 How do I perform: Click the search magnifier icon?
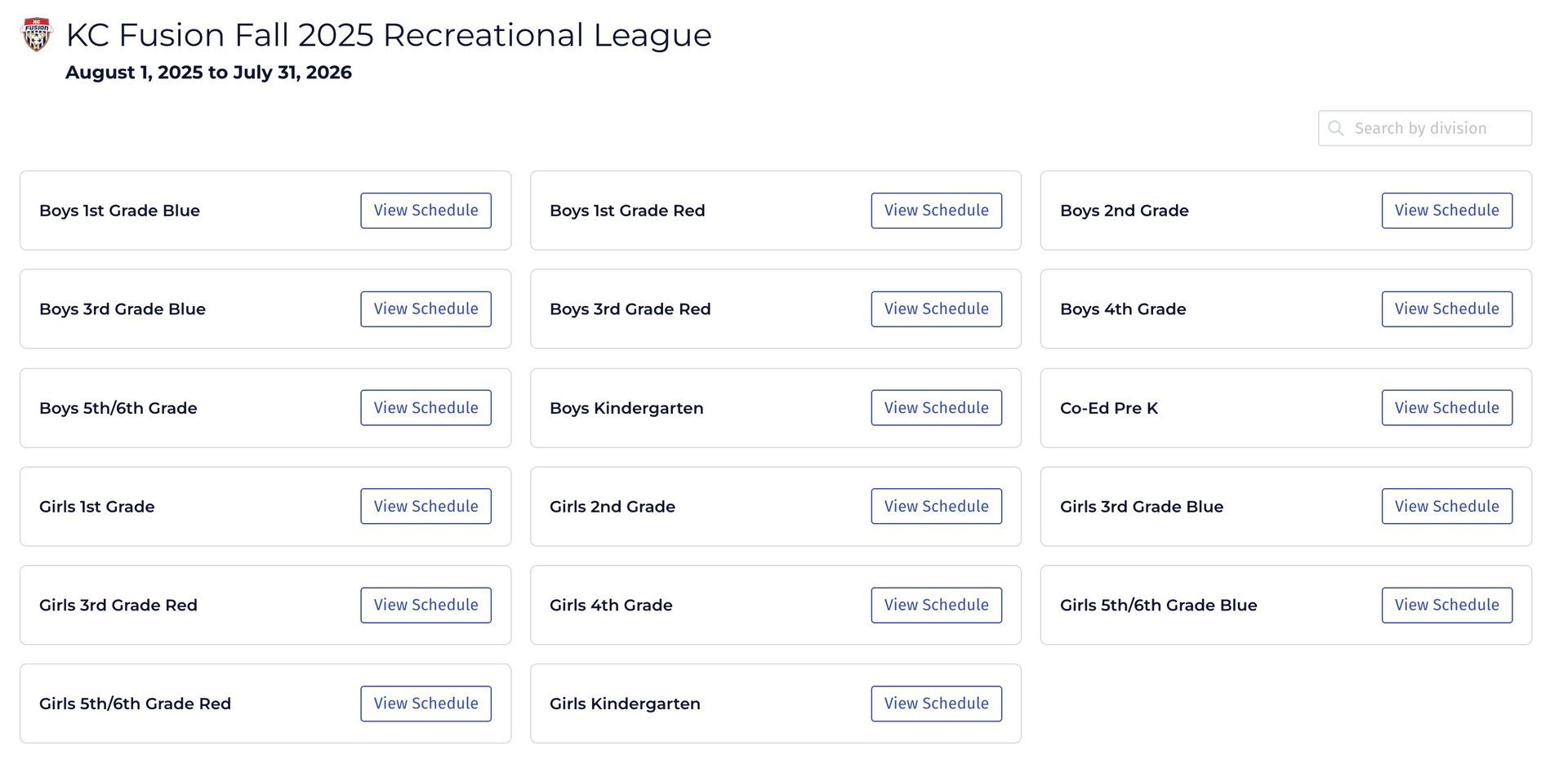1336,128
